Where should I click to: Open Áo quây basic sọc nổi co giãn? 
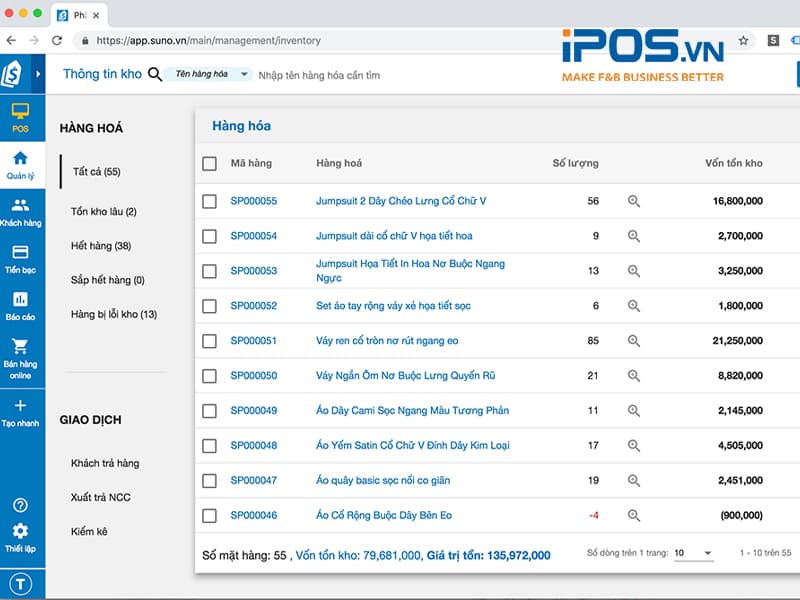click(383, 480)
